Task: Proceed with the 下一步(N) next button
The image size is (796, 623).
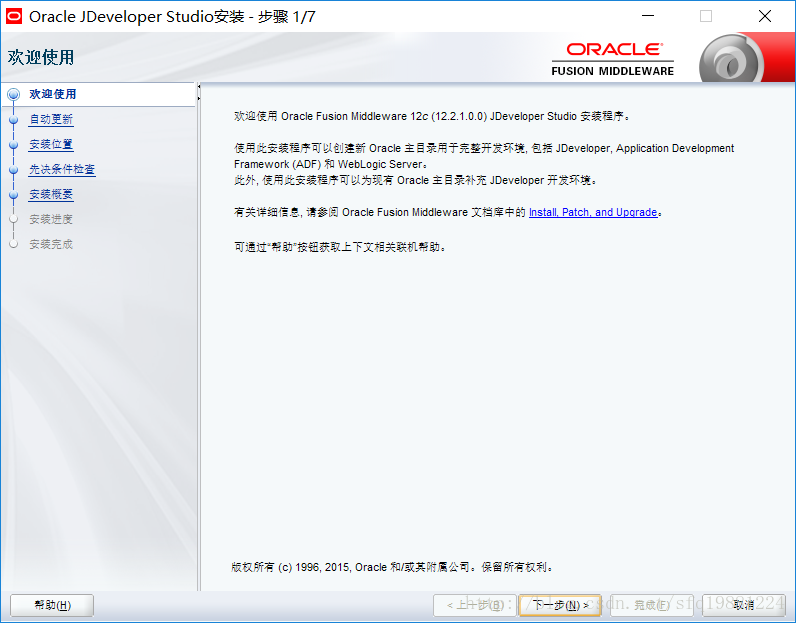Action: [560, 605]
